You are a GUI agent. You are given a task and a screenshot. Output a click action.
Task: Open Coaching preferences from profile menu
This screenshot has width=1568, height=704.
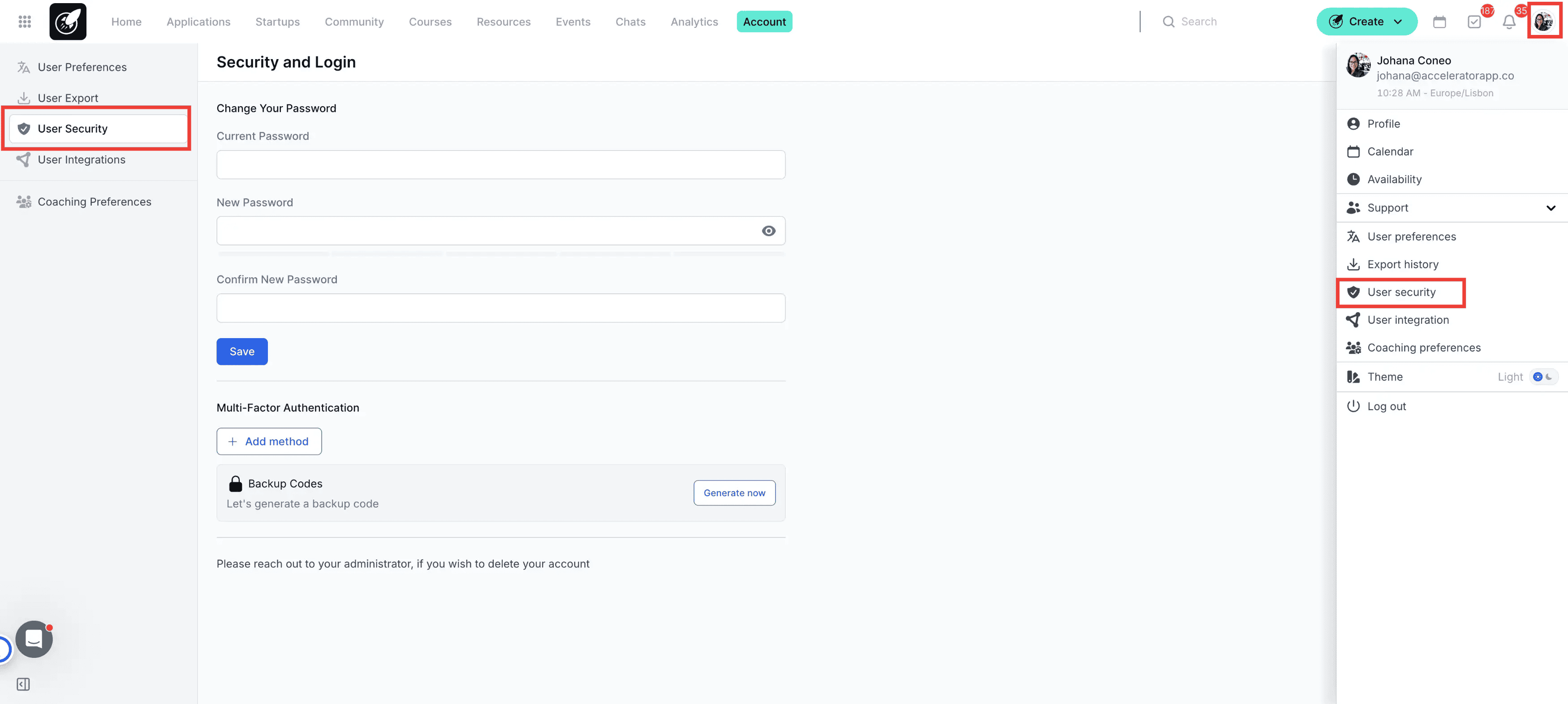1423,348
